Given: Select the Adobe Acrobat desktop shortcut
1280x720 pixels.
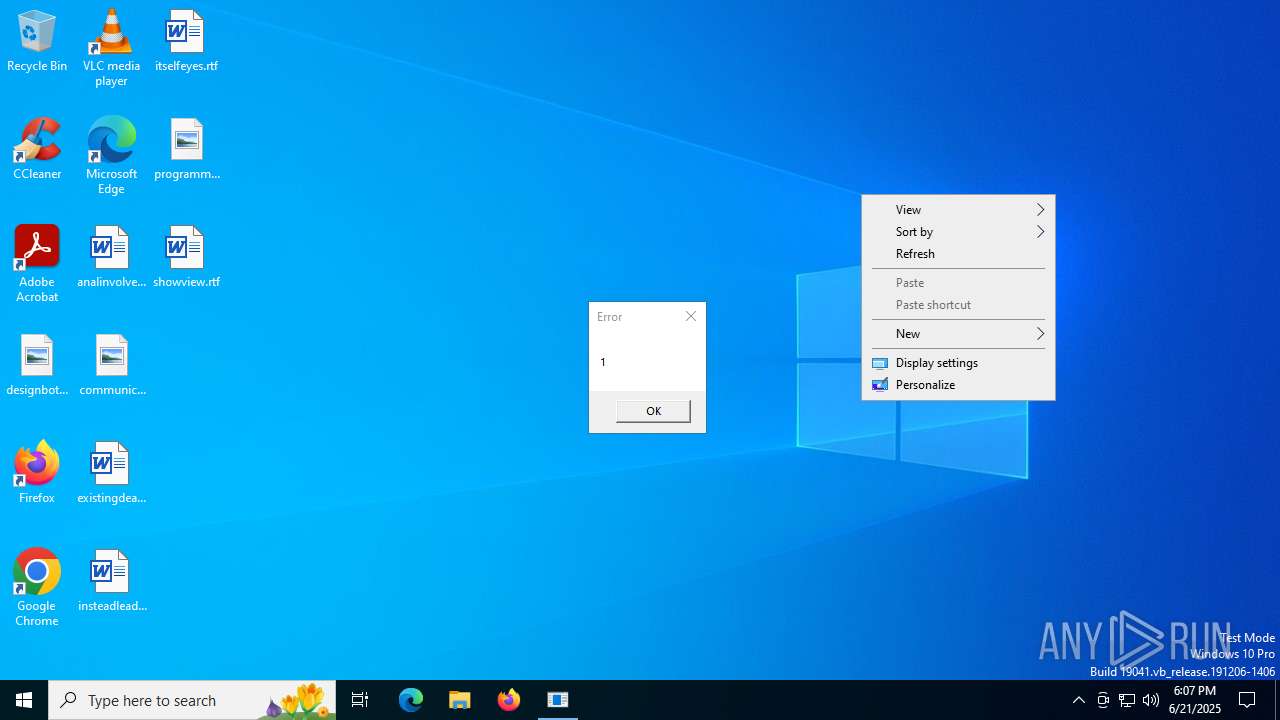Looking at the screenshot, I should [x=37, y=263].
